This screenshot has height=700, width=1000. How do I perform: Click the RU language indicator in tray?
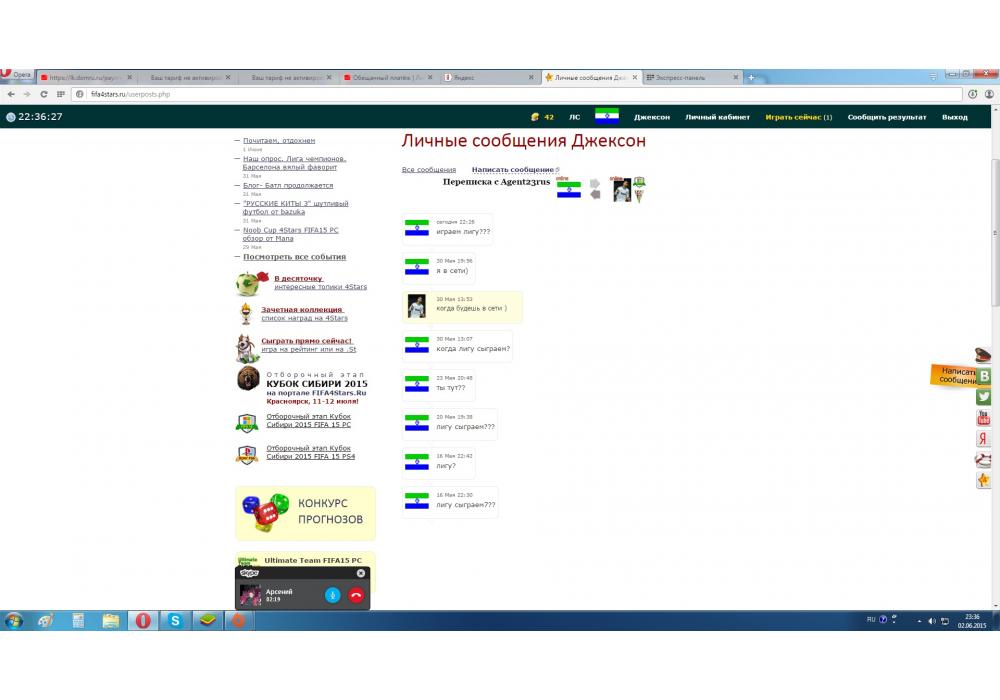click(x=870, y=620)
